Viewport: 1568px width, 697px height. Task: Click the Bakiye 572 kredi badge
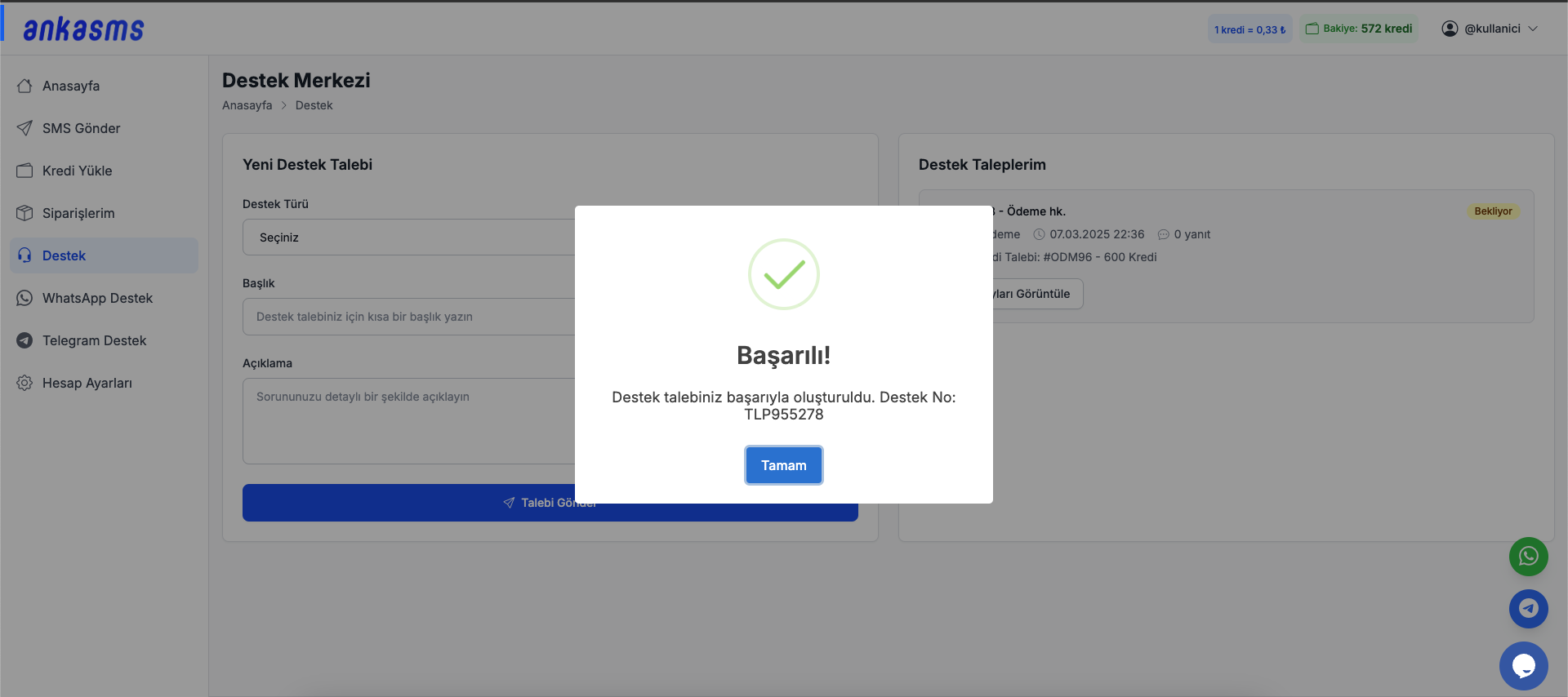[1359, 29]
